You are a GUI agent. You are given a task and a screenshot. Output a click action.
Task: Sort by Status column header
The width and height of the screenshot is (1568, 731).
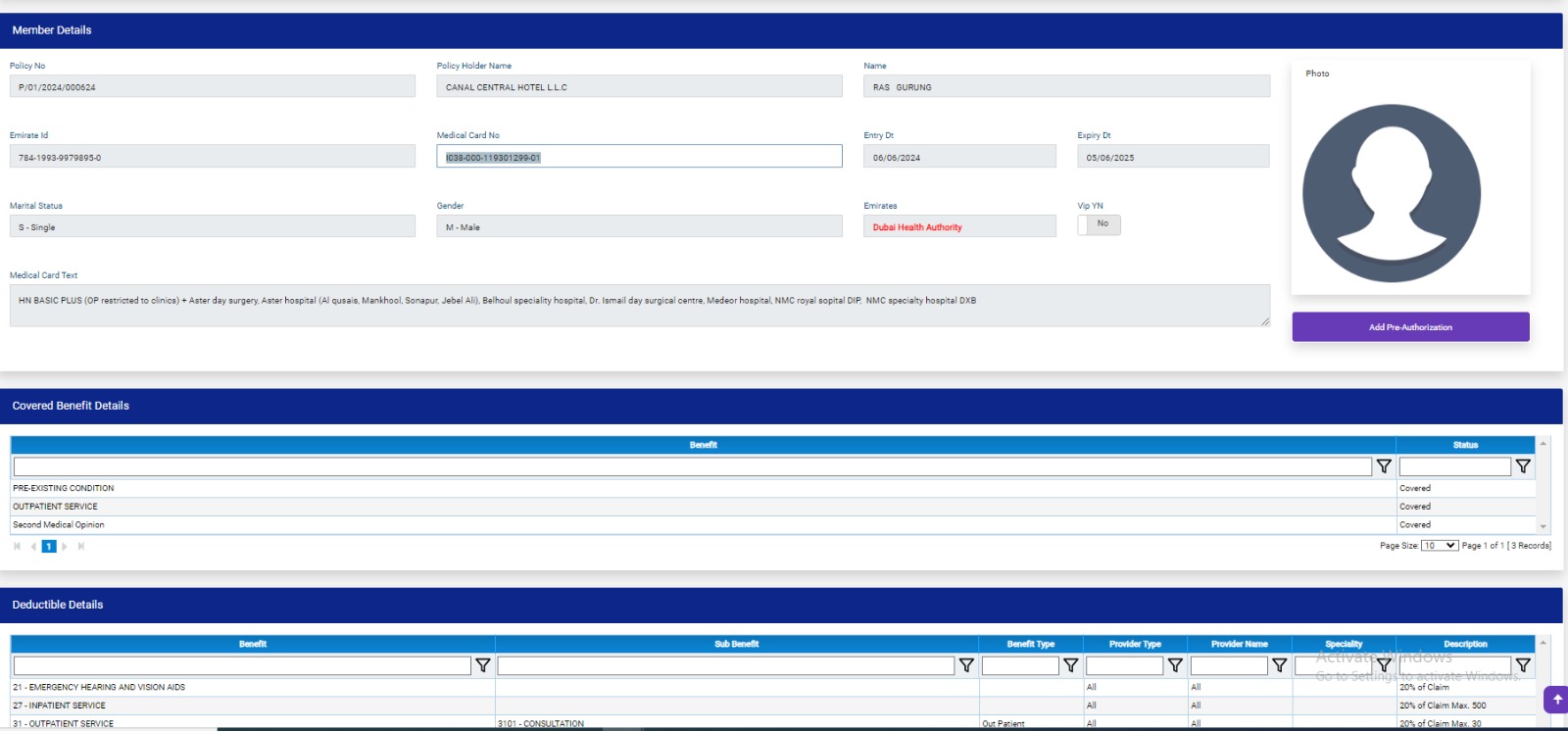(x=1465, y=445)
